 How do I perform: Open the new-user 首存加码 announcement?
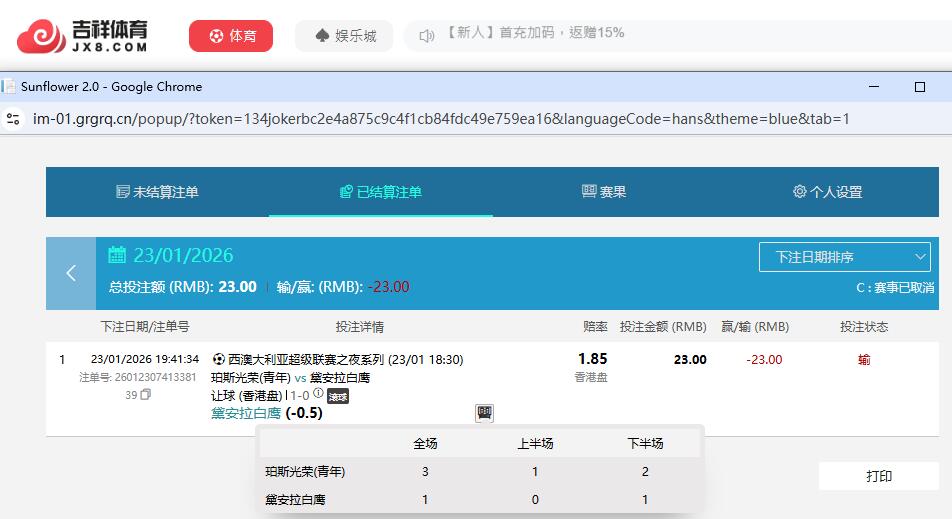pyautogui.click(x=534, y=33)
